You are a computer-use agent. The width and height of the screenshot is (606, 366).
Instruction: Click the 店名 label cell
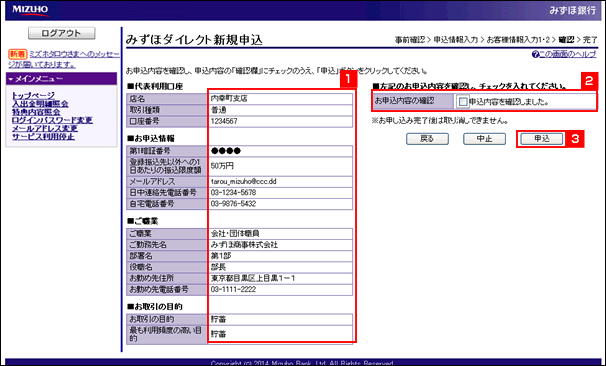167,99
